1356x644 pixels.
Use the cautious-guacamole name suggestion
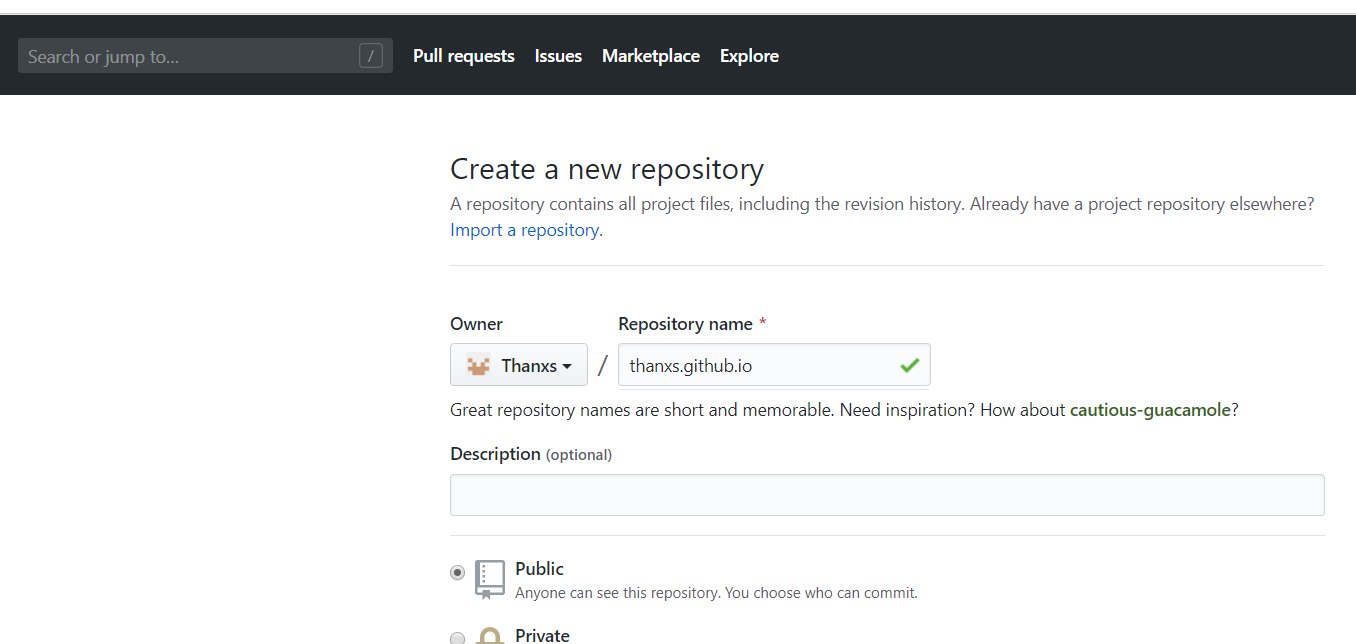pyautogui.click(x=1150, y=410)
